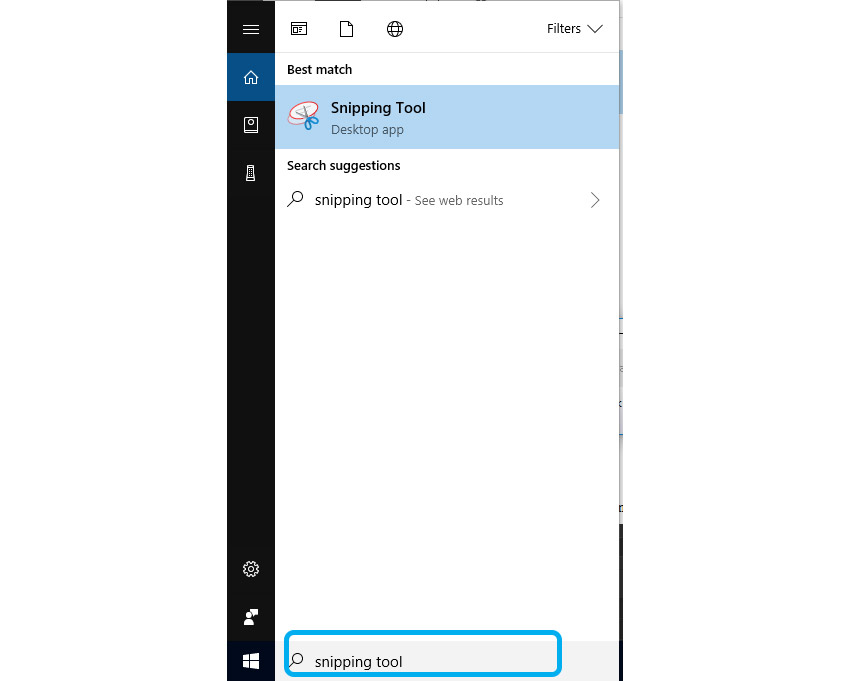850x681 pixels.
Task: Click 'See web results' text
Action: point(459,201)
